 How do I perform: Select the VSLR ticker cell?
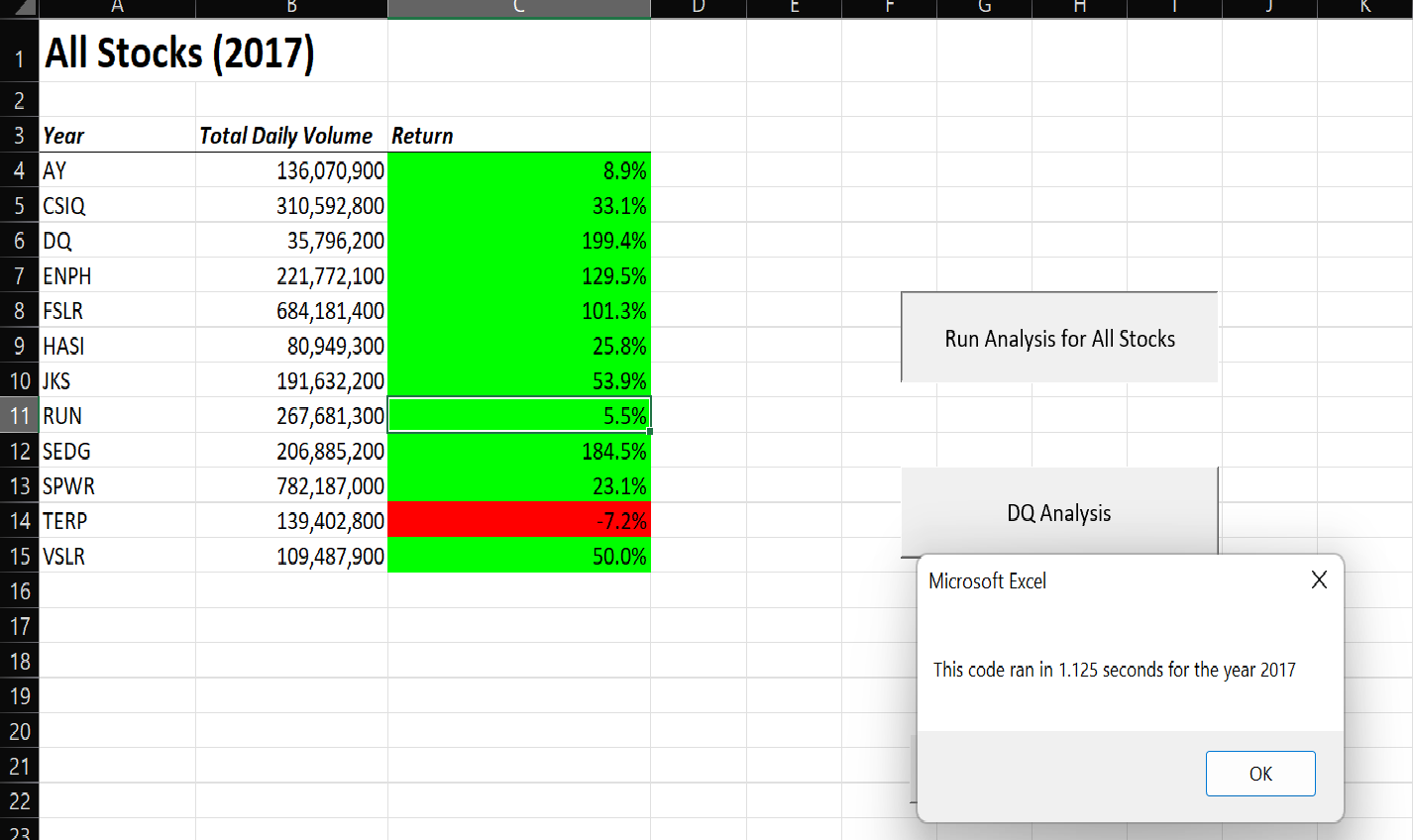(116, 556)
